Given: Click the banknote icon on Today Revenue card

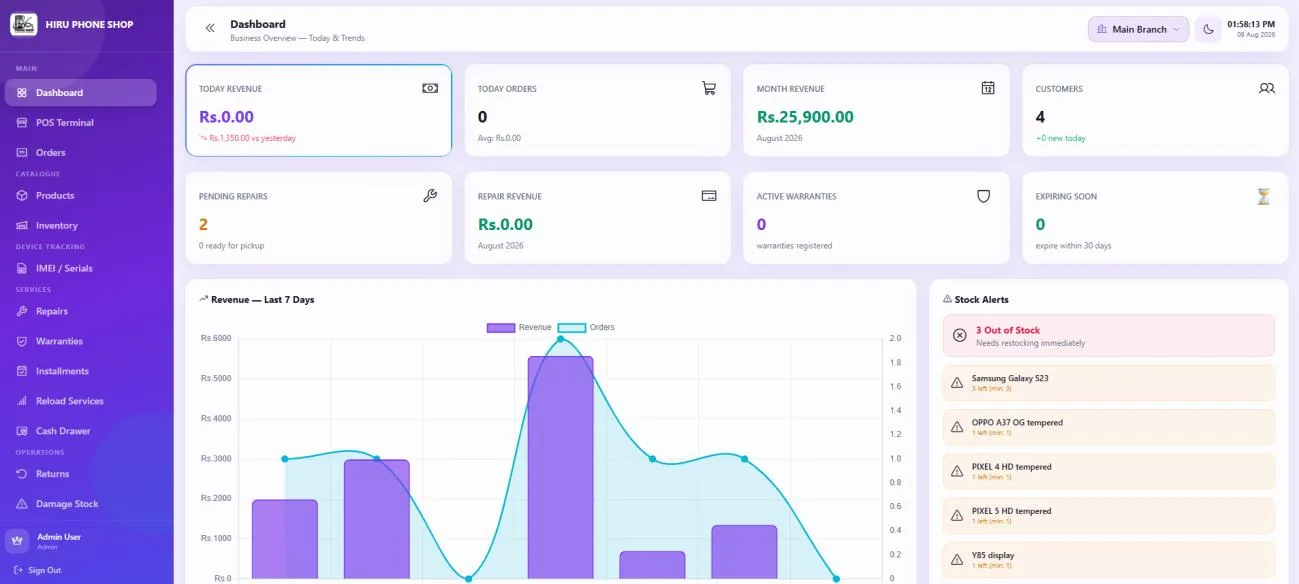Looking at the screenshot, I should coord(430,88).
